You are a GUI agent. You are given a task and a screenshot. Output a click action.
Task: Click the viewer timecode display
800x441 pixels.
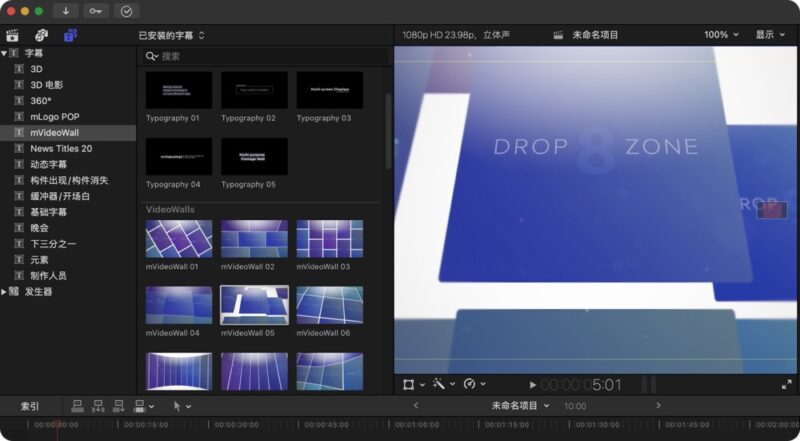click(x=581, y=385)
